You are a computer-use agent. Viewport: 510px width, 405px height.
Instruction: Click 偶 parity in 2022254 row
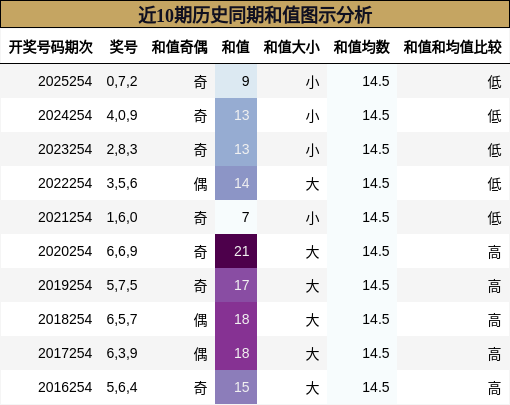click(200, 184)
